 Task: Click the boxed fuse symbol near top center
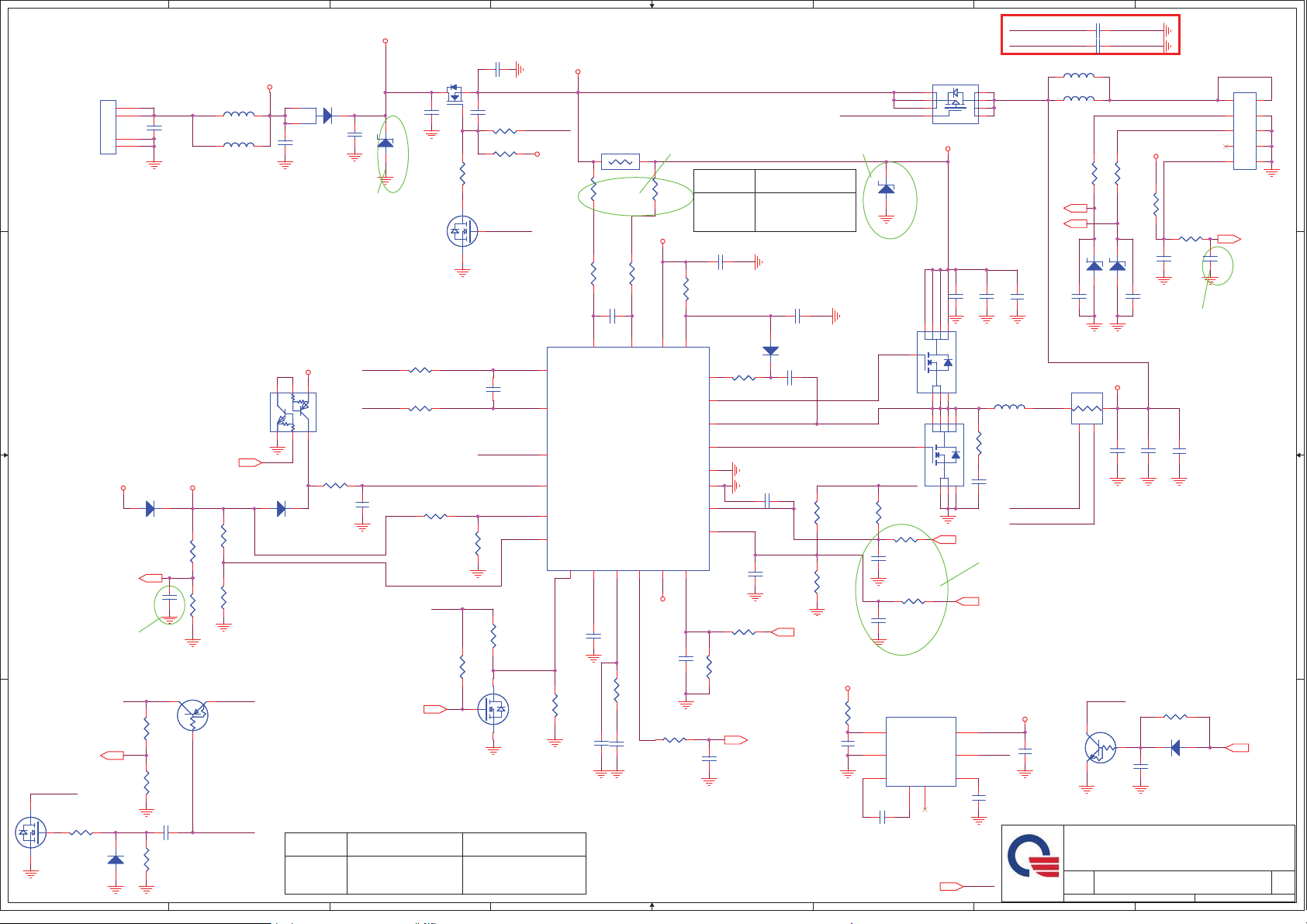[621, 162]
